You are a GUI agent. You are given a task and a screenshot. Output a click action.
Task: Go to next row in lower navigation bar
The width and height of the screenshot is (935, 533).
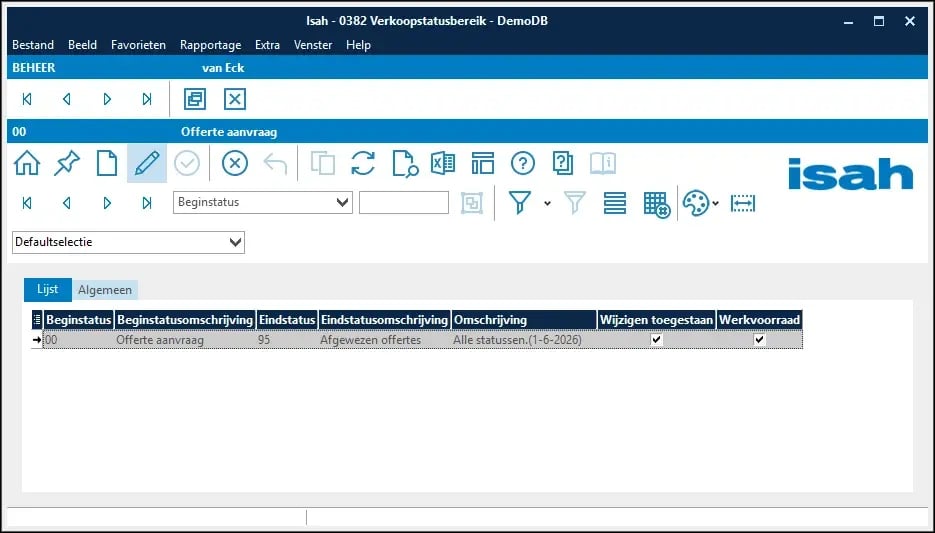coord(107,203)
